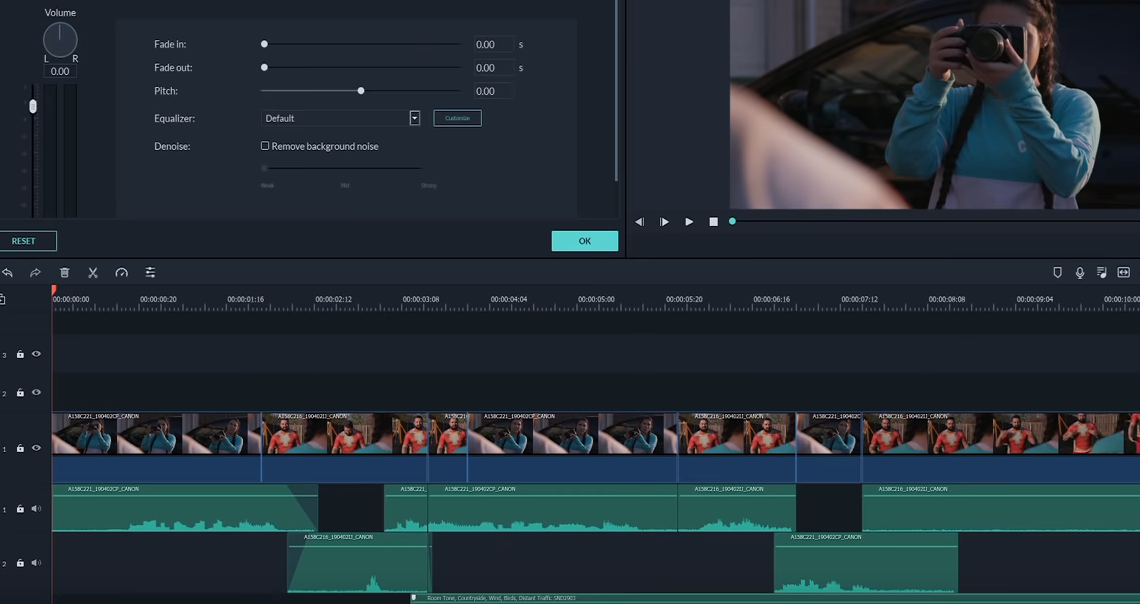This screenshot has height=604, width=1140.
Task: Record voiceover with the microphone icon
Action: click(1080, 273)
